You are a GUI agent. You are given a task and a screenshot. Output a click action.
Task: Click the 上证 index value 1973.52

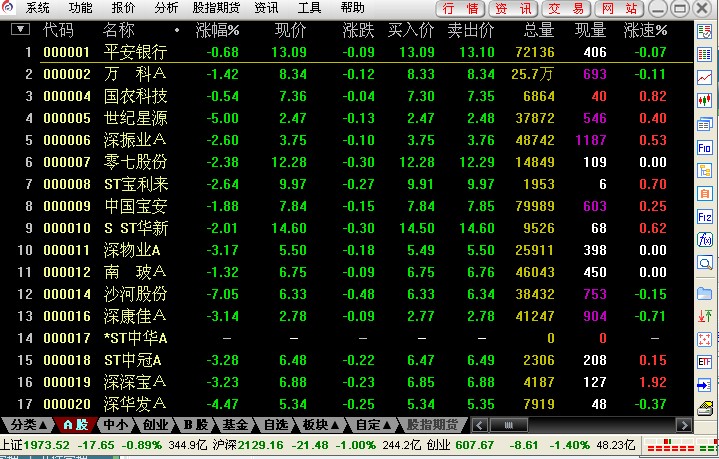[x=47, y=445]
